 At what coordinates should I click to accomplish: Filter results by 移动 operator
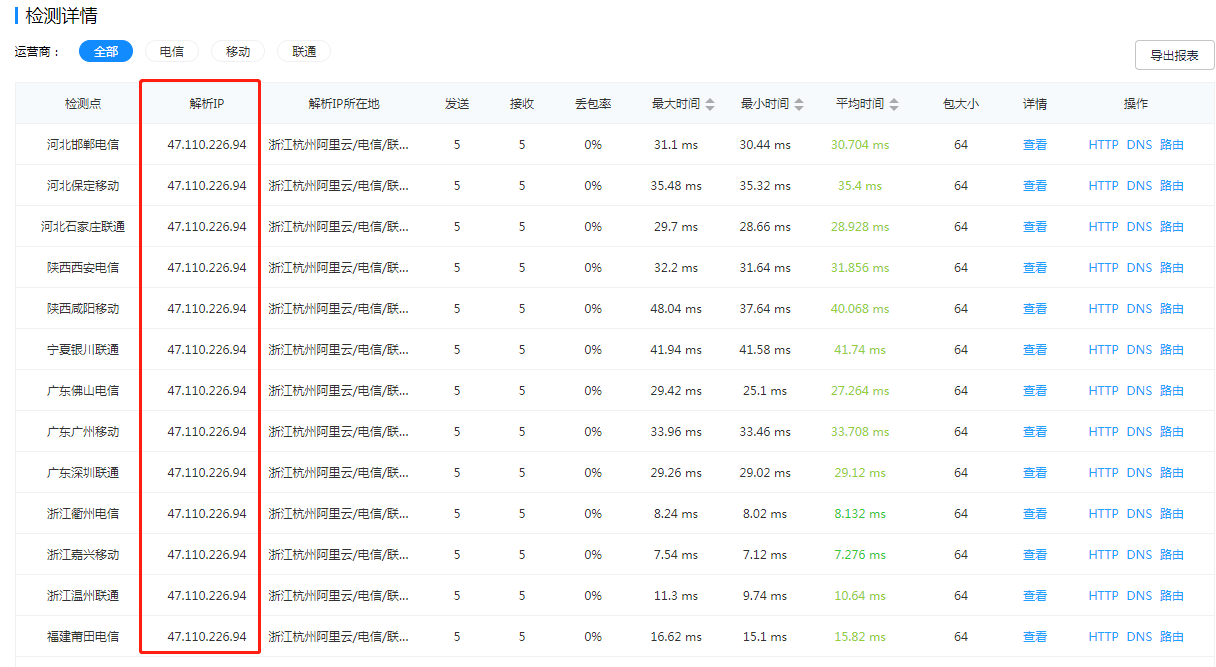(238, 52)
